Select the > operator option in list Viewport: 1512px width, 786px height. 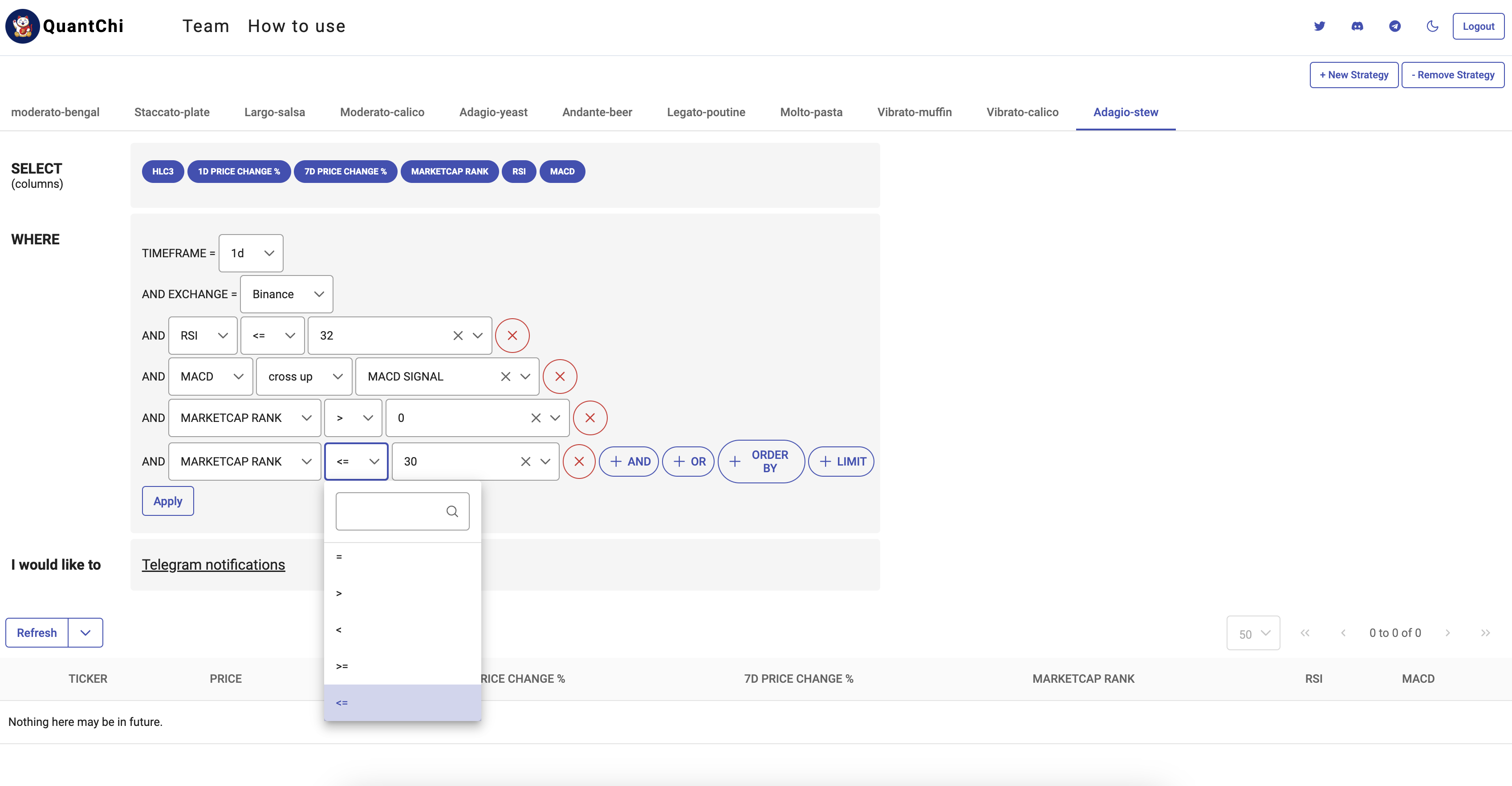(402, 593)
